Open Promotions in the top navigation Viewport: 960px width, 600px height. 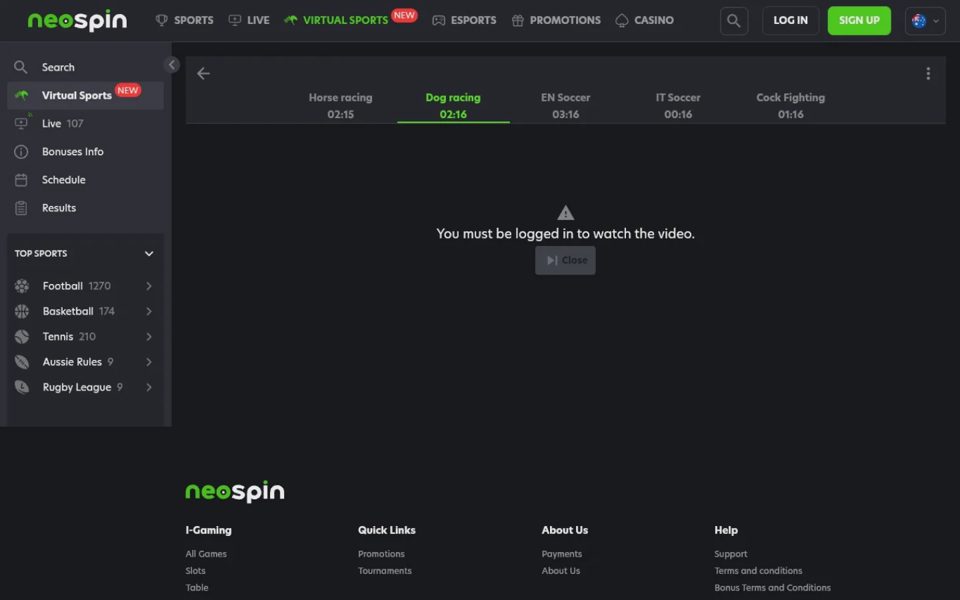point(556,20)
